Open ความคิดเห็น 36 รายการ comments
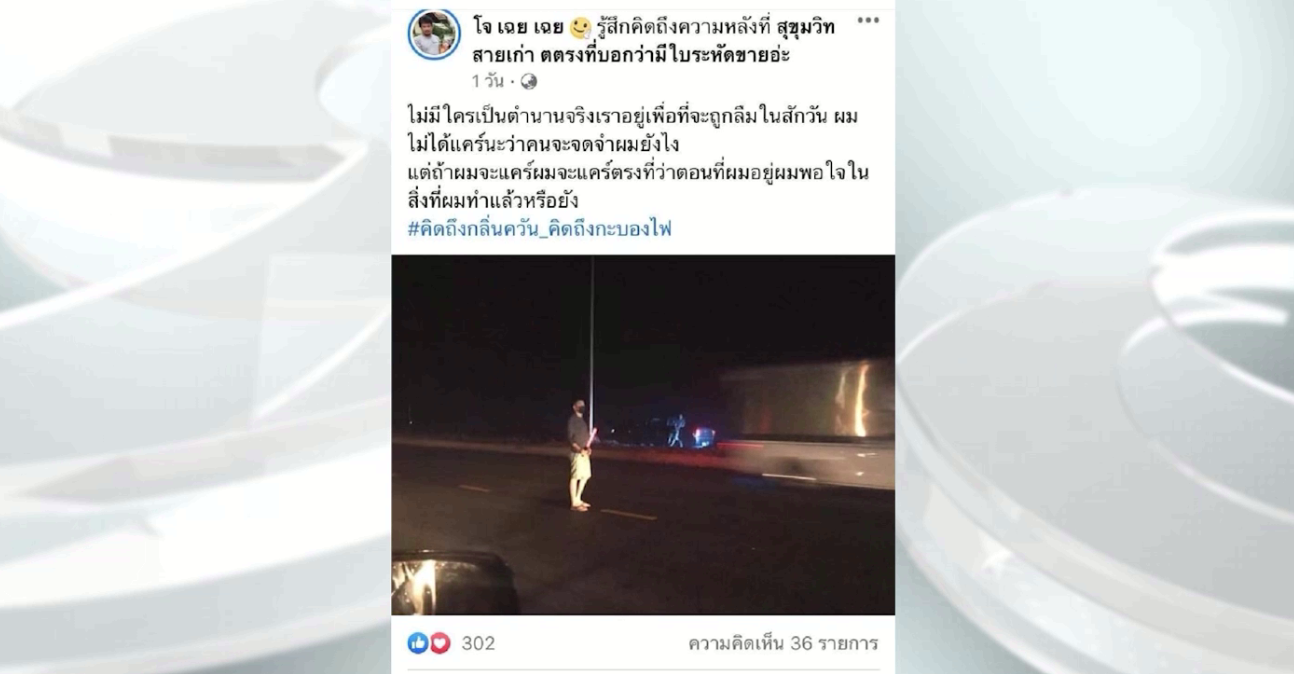The height and width of the screenshot is (674, 1294). click(783, 643)
